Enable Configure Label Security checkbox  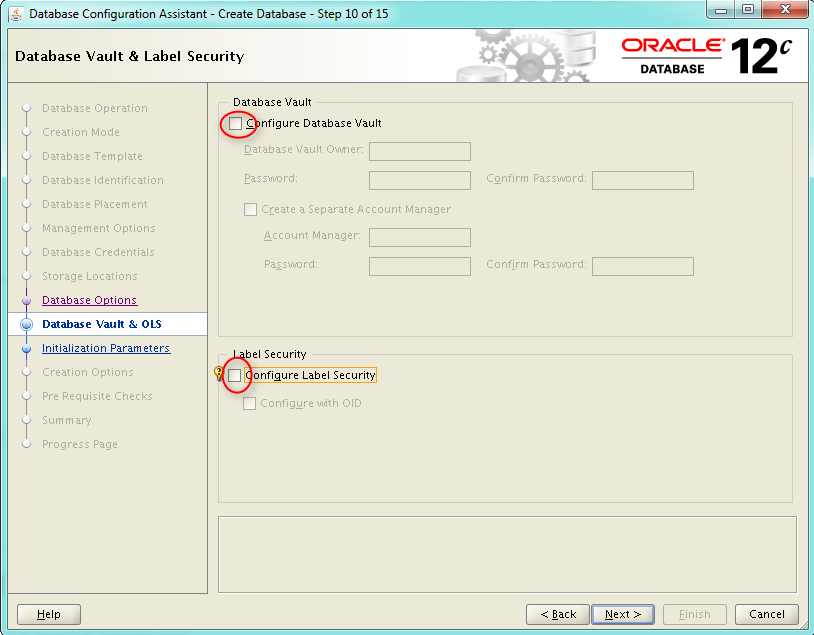(235, 376)
